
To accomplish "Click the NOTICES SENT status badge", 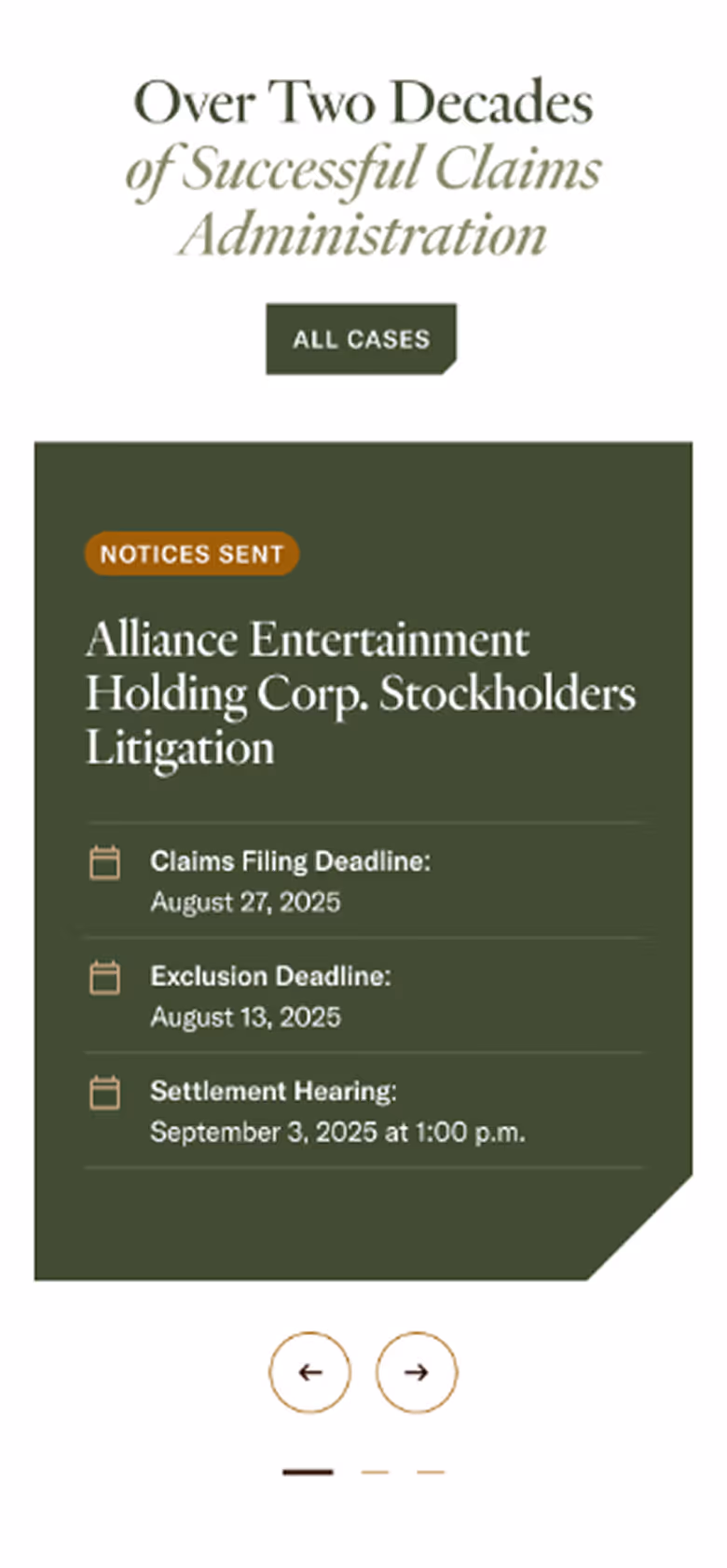I will [x=191, y=554].
